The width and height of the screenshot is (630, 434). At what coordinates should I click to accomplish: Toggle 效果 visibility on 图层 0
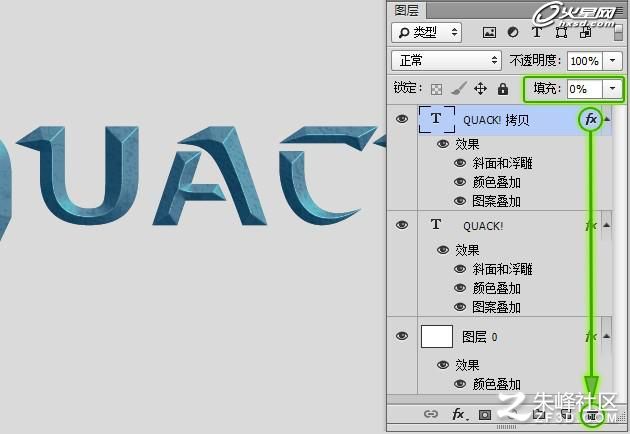coord(443,365)
